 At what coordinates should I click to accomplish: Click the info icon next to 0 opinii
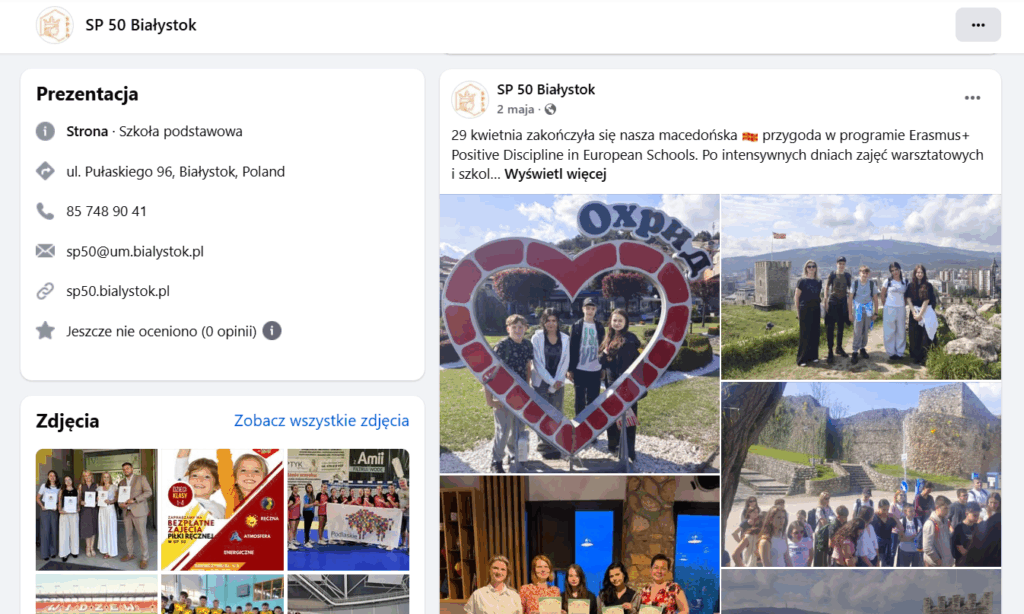272,331
